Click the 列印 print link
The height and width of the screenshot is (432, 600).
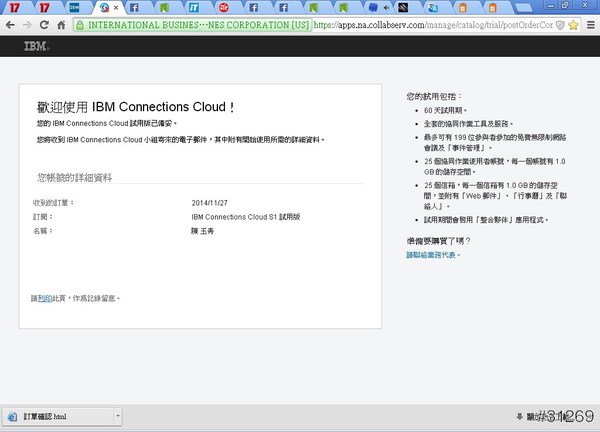[43, 298]
